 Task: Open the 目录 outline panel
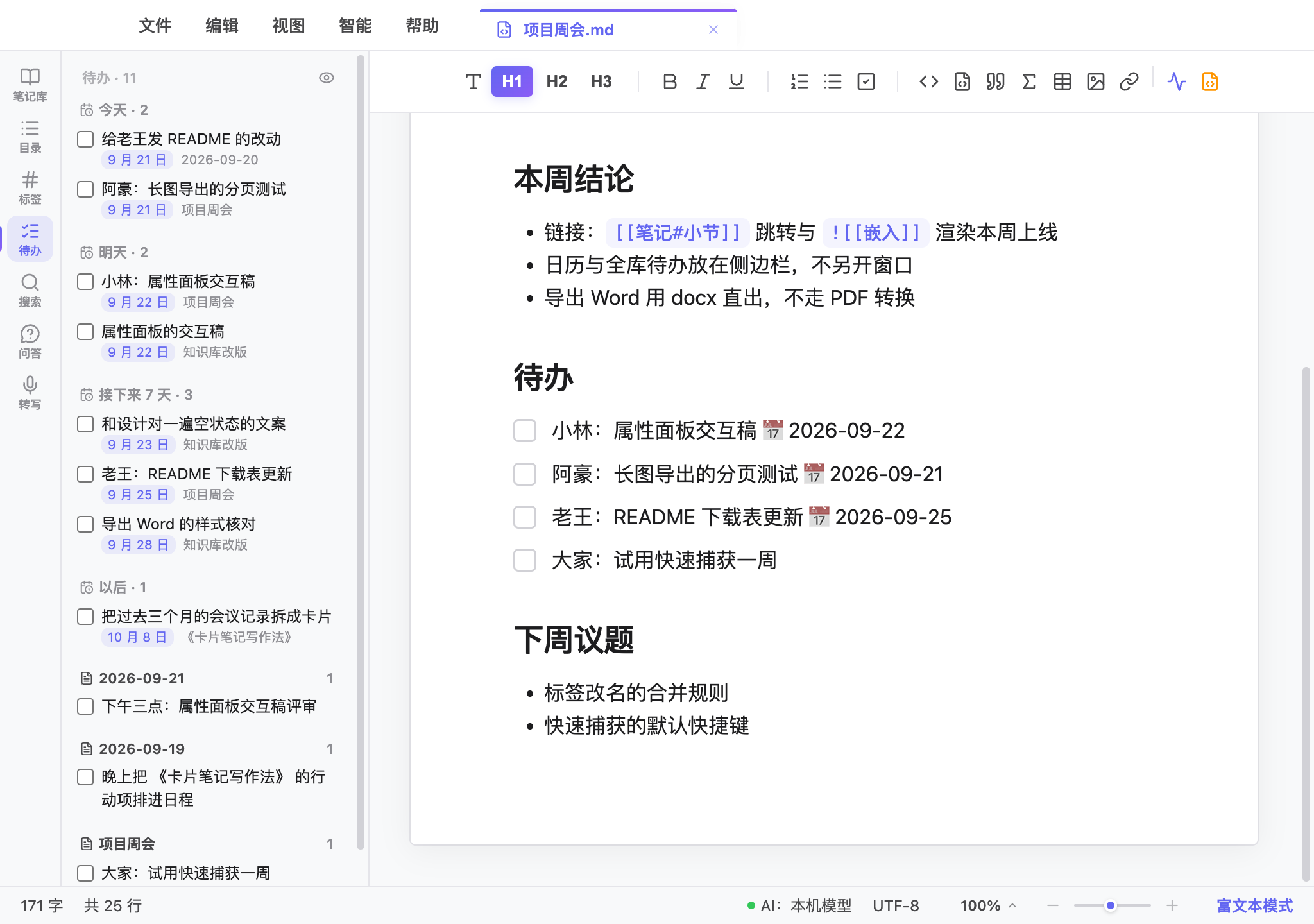(x=30, y=136)
